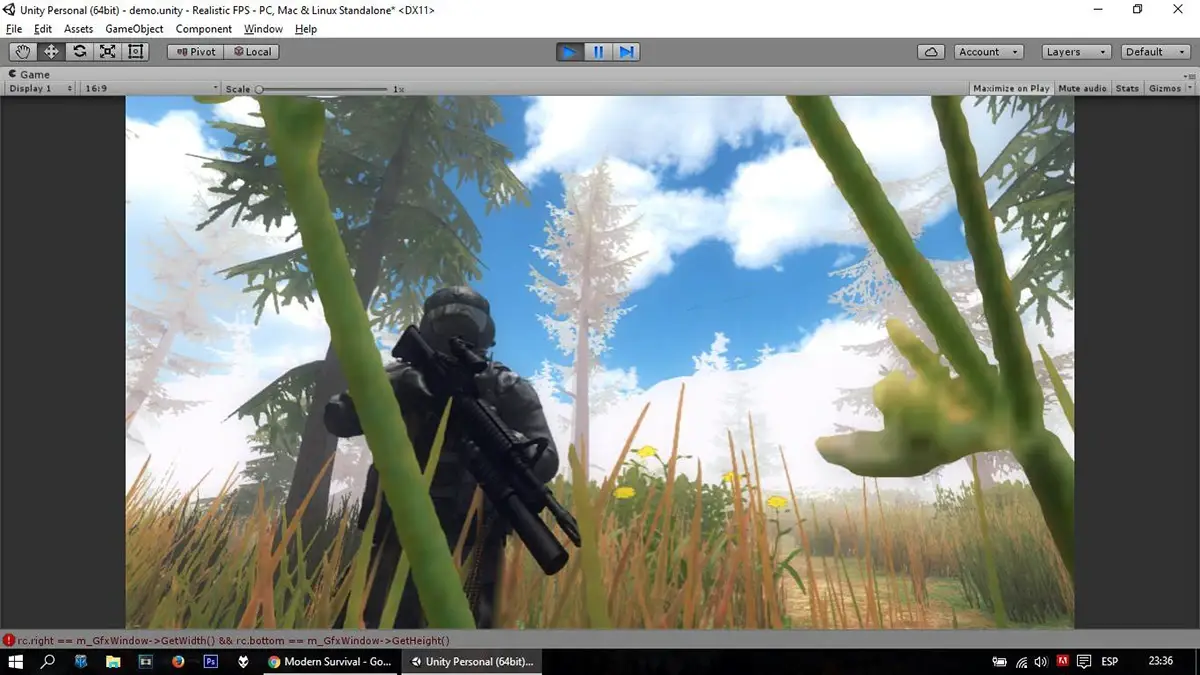Click inside the Game view render
1200x675 pixels.
[x=600, y=362]
